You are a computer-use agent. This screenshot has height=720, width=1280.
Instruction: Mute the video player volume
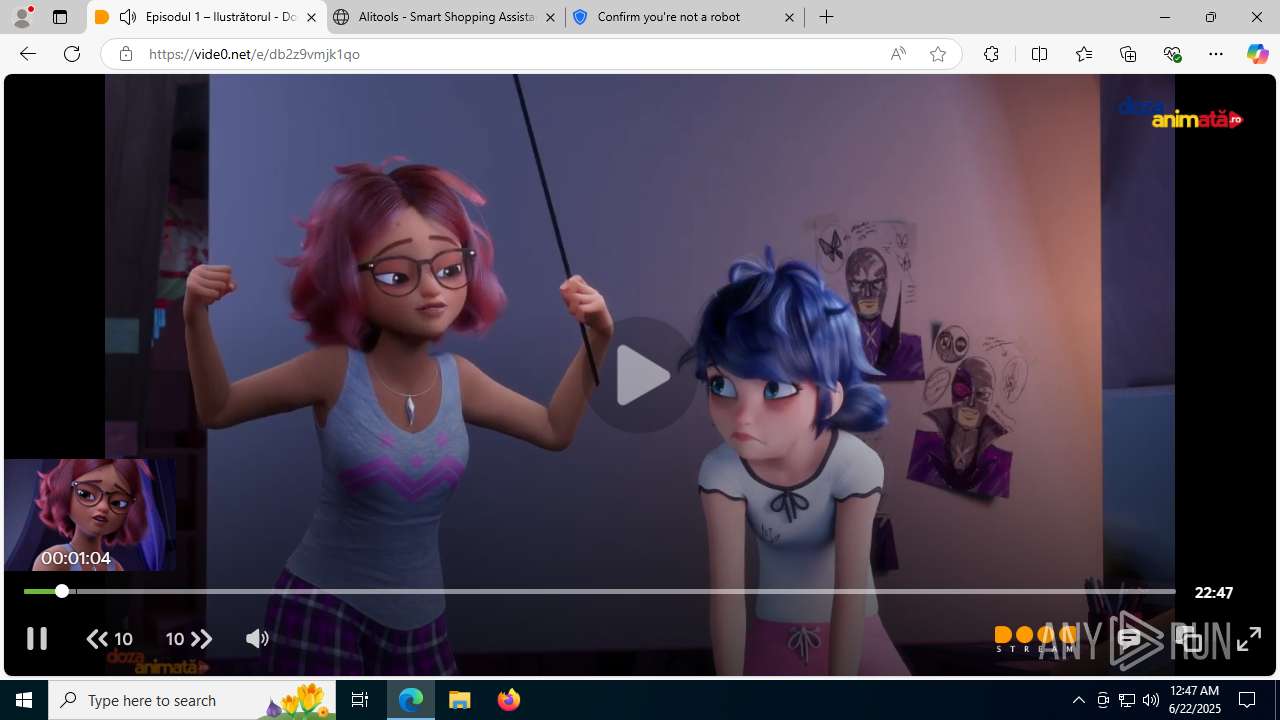coord(257,639)
